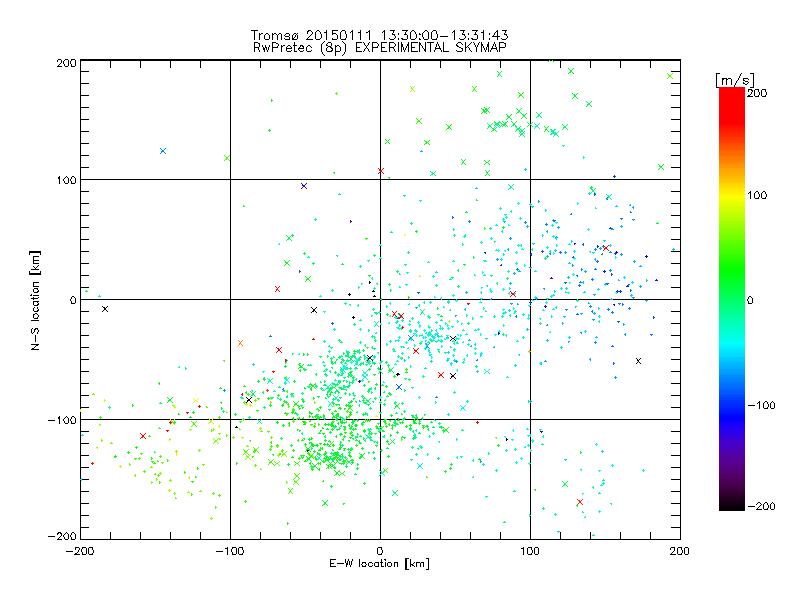
Task: Click the dark-blue cross near x=-51, y=95
Action: pyautogui.click(x=304, y=186)
